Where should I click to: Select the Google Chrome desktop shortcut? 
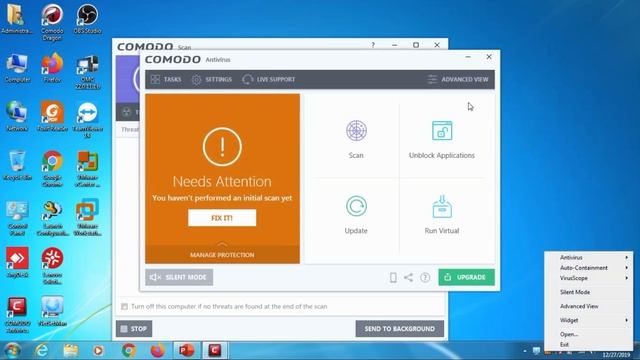click(52, 169)
